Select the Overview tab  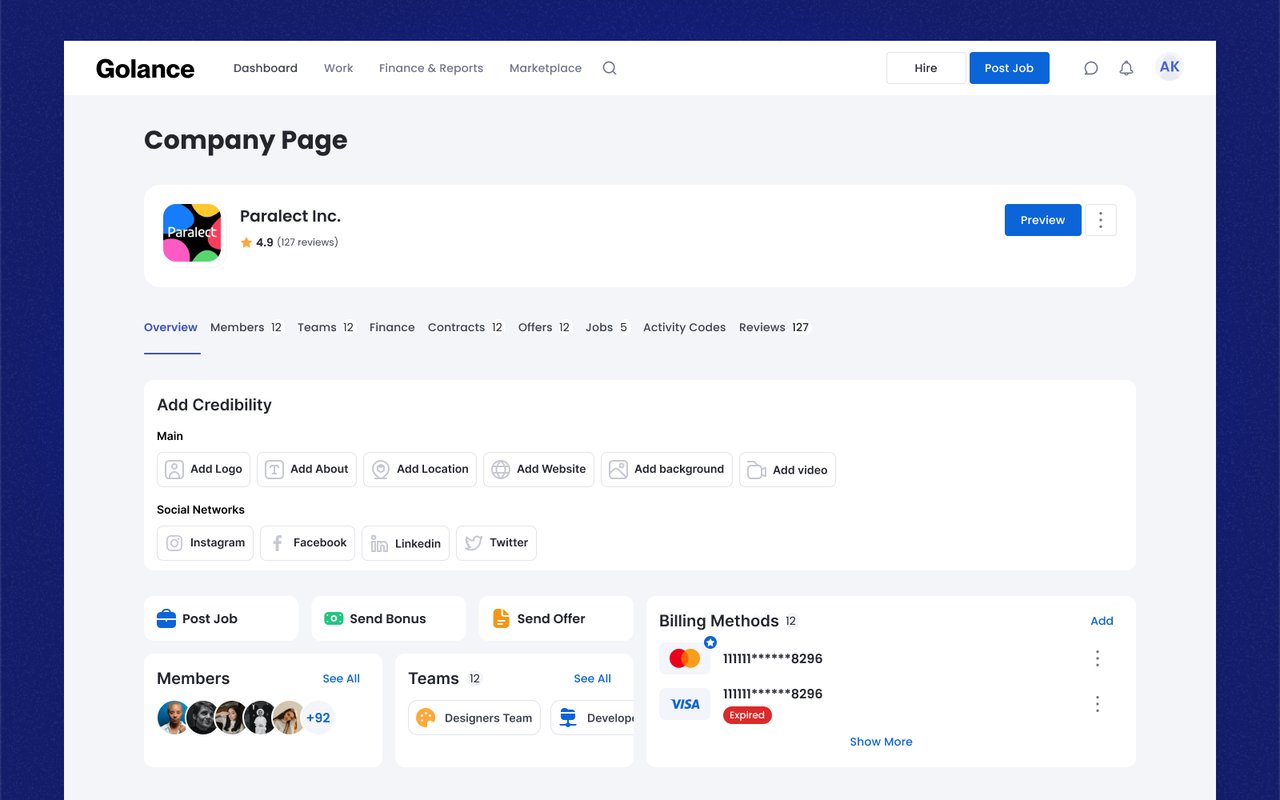click(x=171, y=327)
